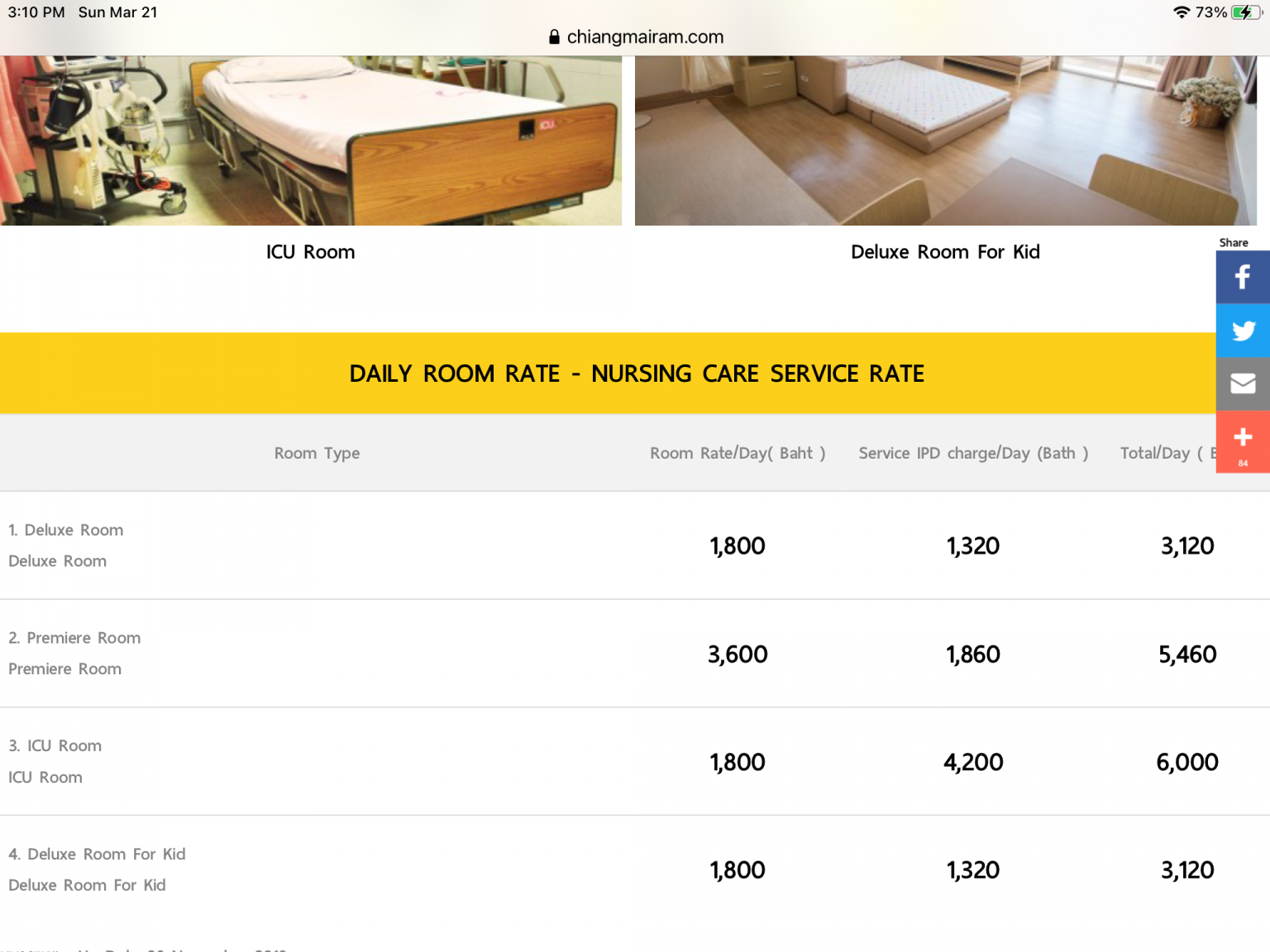Click the Deluxe Room For Kid caption
The width and height of the screenshot is (1270, 952).
(945, 252)
